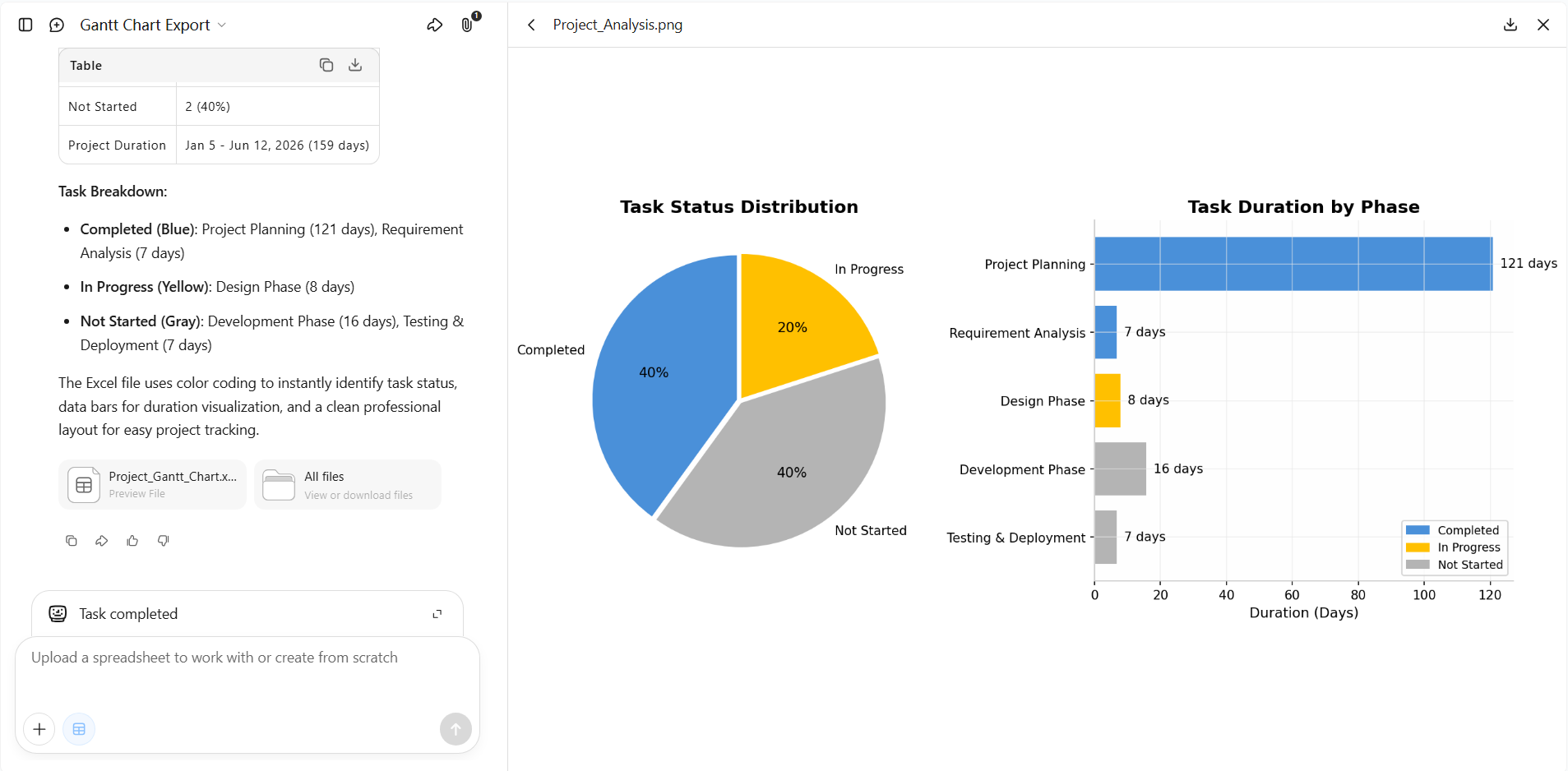Go back using the chevron beside Project_Analysis.png

pos(532,25)
